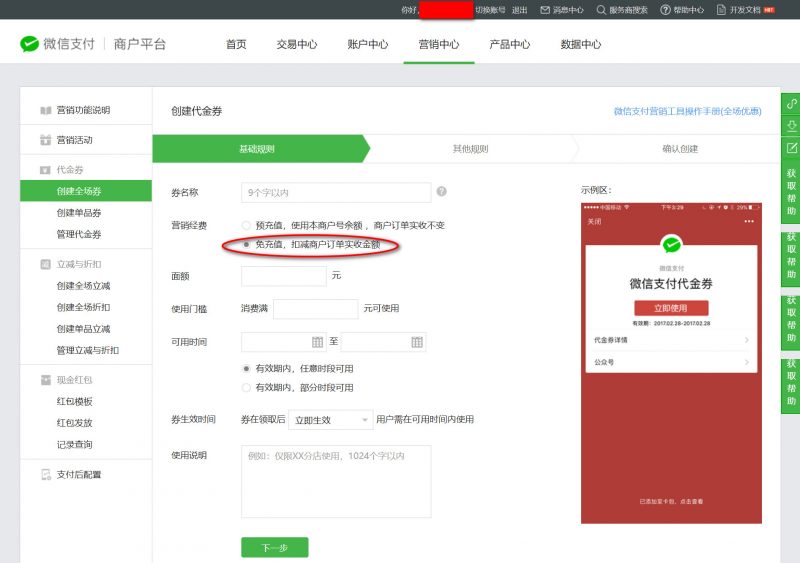Open the 立即生效 effective time dropdown
Screen dimensions: 800x563
pyautogui.click(x=331, y=420)
